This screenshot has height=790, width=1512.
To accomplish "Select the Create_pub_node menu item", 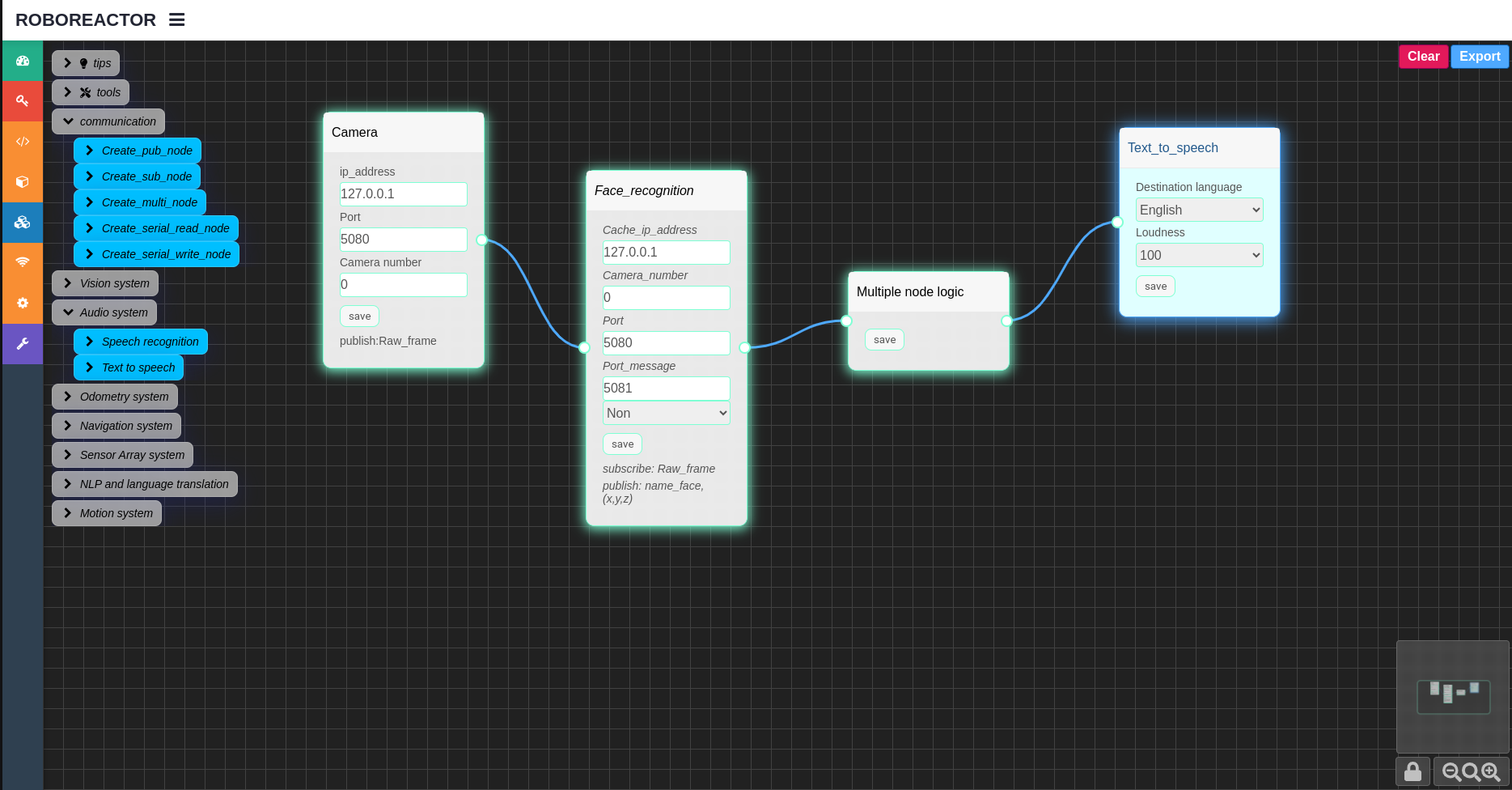I will coord(138,151).
